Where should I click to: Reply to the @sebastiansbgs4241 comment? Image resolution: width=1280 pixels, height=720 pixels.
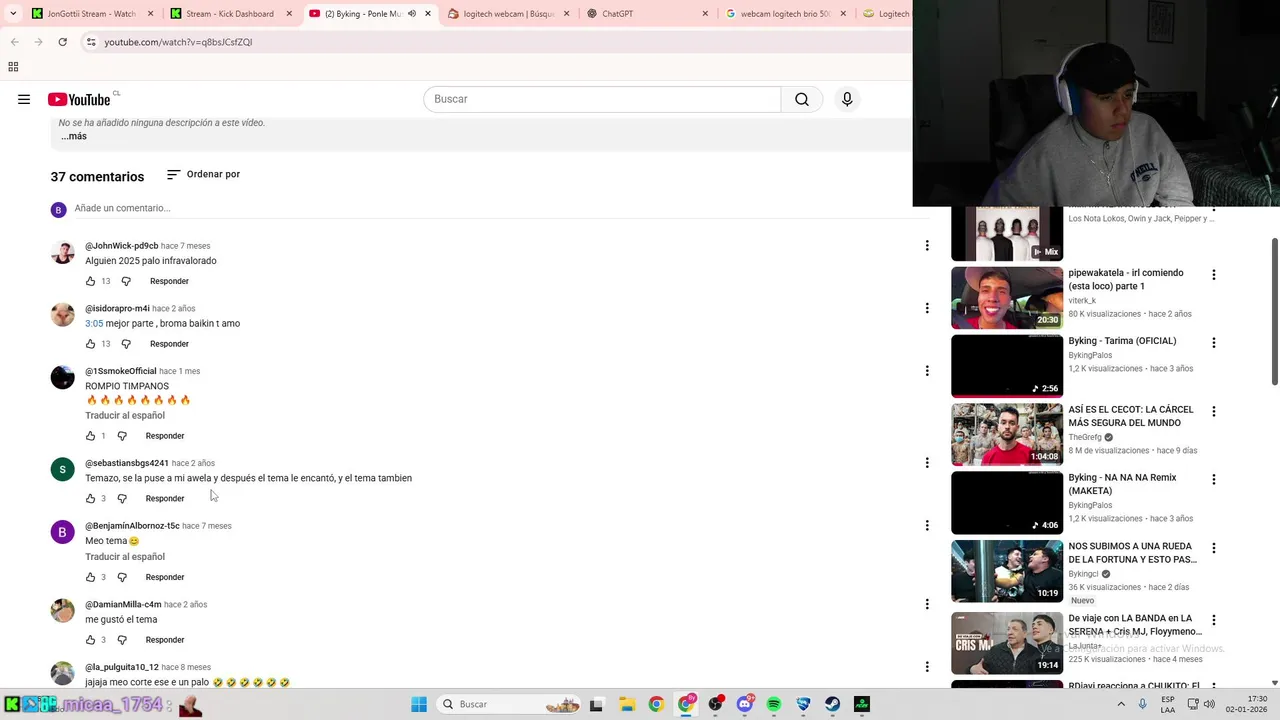point(165,498)
